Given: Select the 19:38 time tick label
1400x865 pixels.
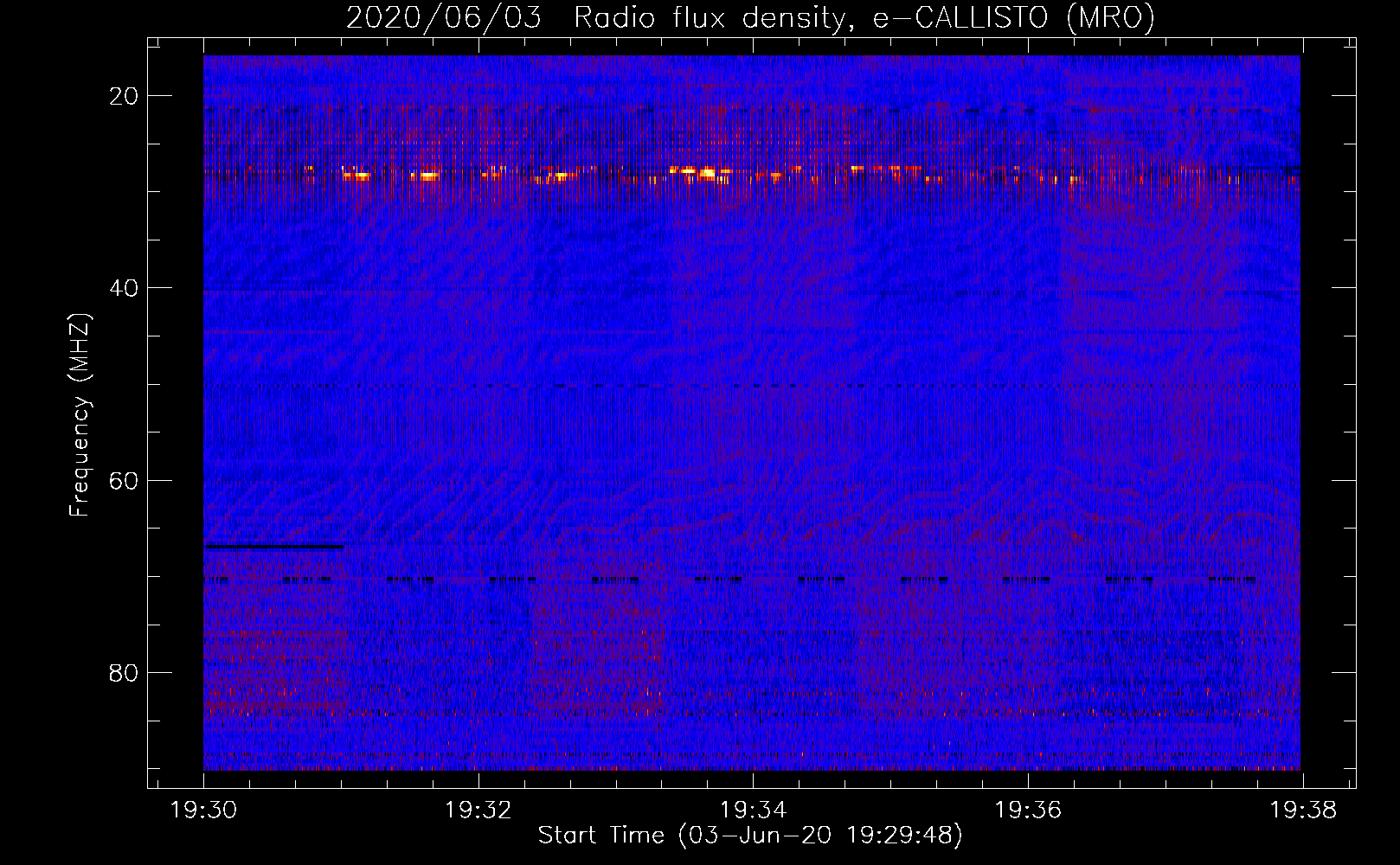Looking at the screenshot, I should click(x=1302, y=811).
